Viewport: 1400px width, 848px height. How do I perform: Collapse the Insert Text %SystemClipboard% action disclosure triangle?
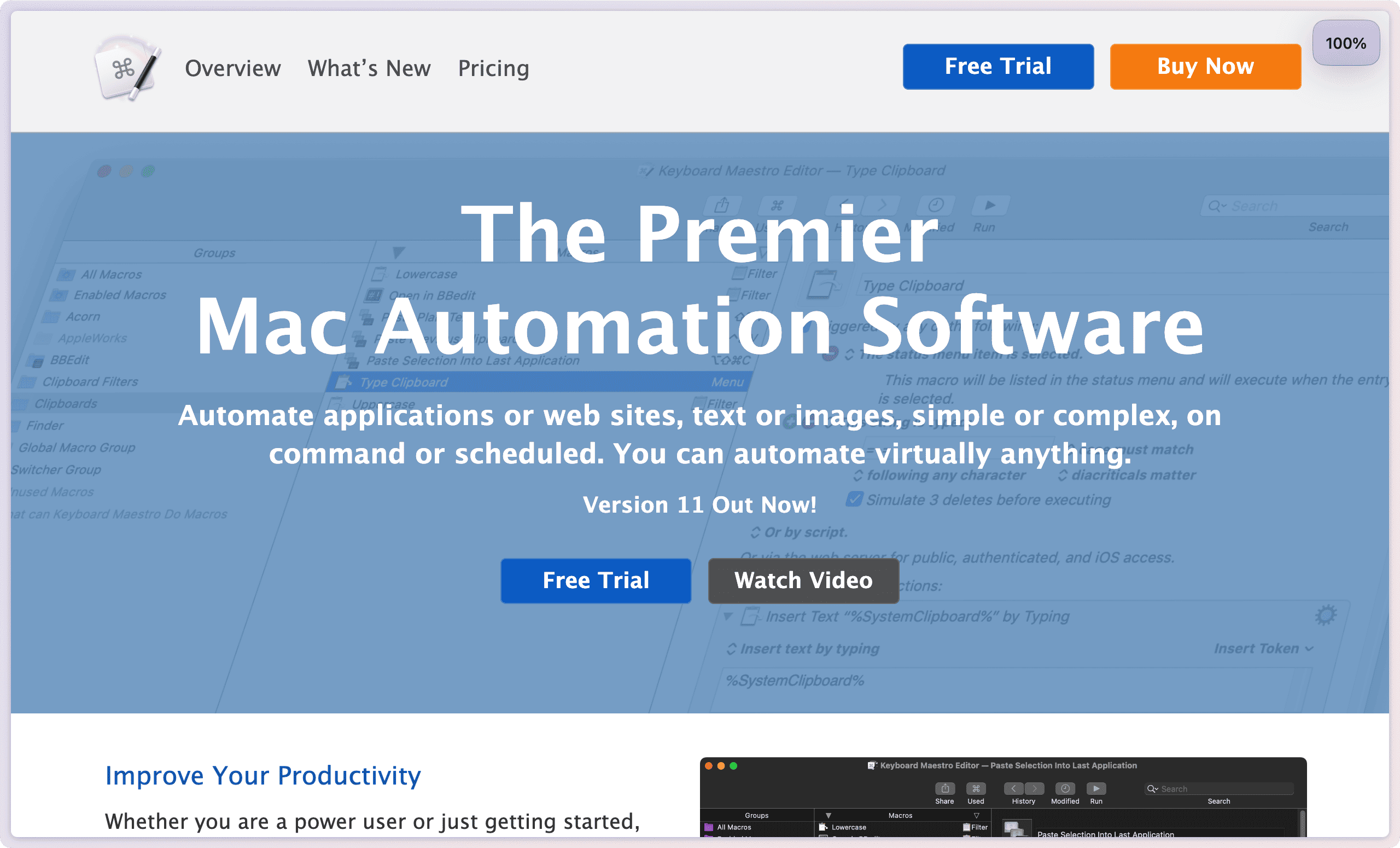729,616
